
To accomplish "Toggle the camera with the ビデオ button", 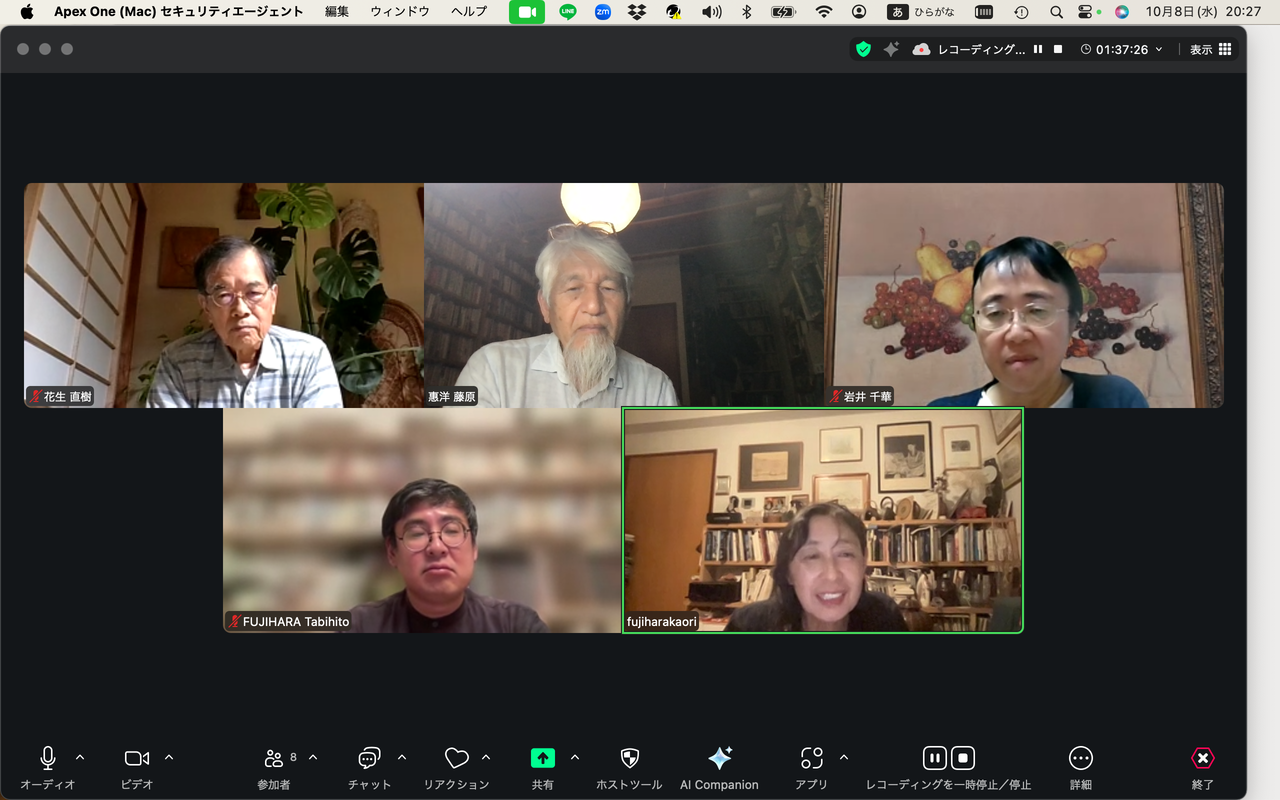I will [137, 767].
